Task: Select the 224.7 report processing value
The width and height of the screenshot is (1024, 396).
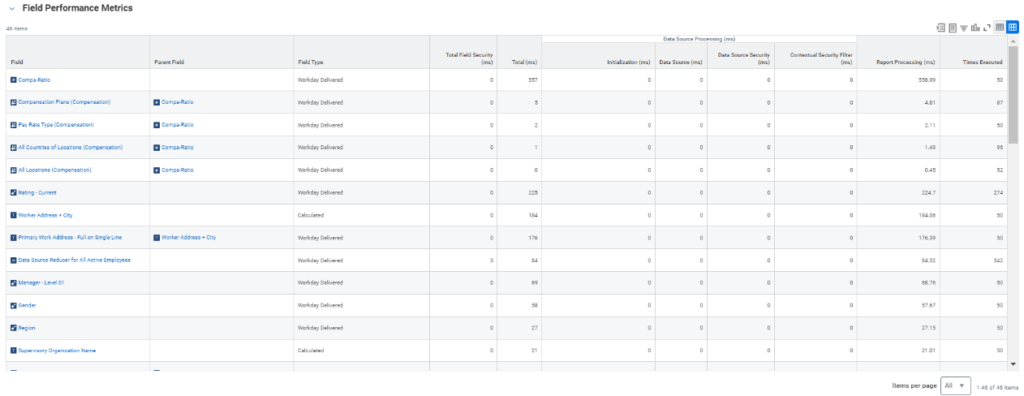Action: [x=929, y=193]
